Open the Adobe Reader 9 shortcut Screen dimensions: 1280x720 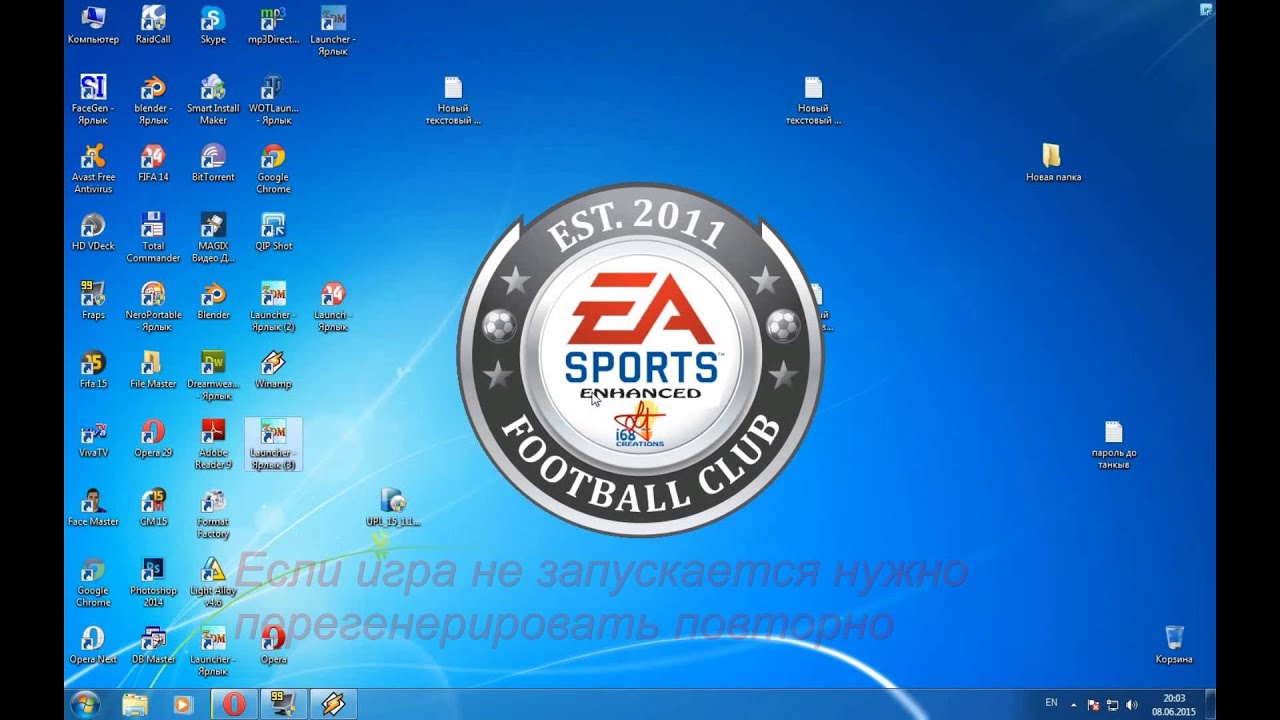click(213, 444)
